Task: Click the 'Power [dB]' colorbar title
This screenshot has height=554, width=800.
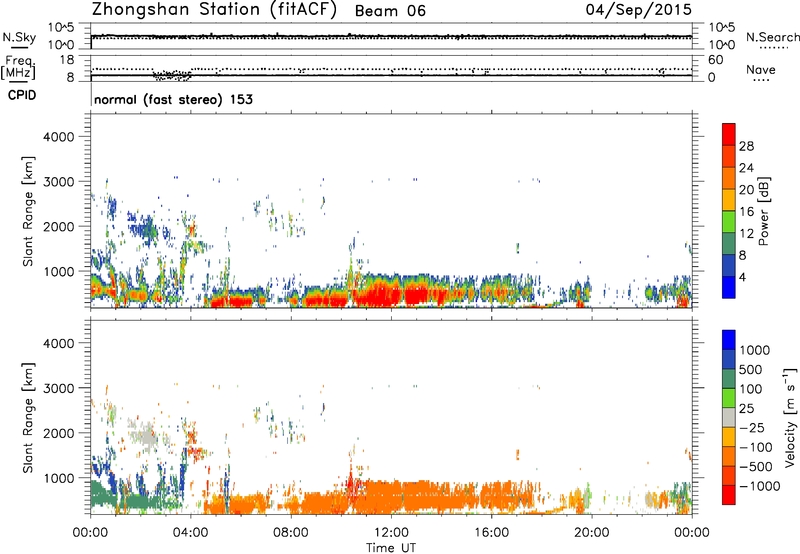Action: [x=763, y=211]
